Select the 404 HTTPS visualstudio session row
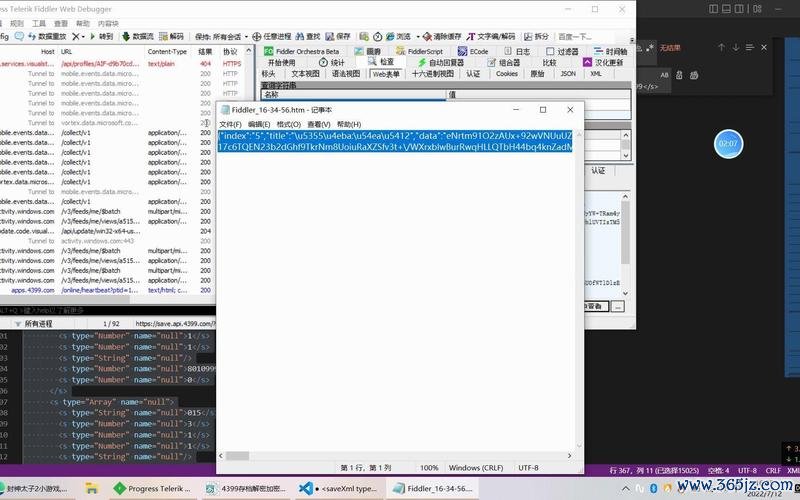The width and height of the screenshot is (800, 500). (122, 64)
